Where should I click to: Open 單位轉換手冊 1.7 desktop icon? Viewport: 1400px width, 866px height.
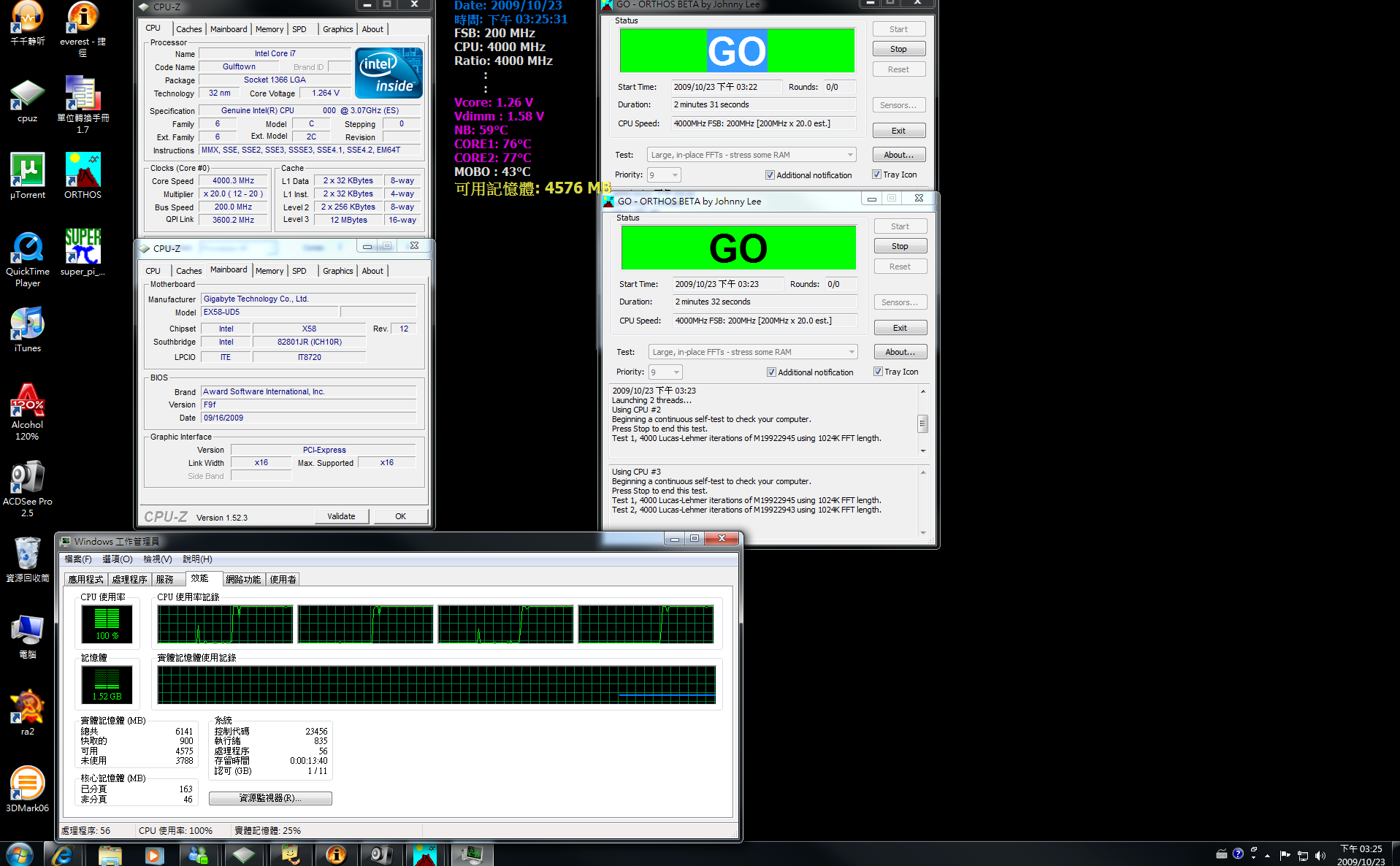83,105
